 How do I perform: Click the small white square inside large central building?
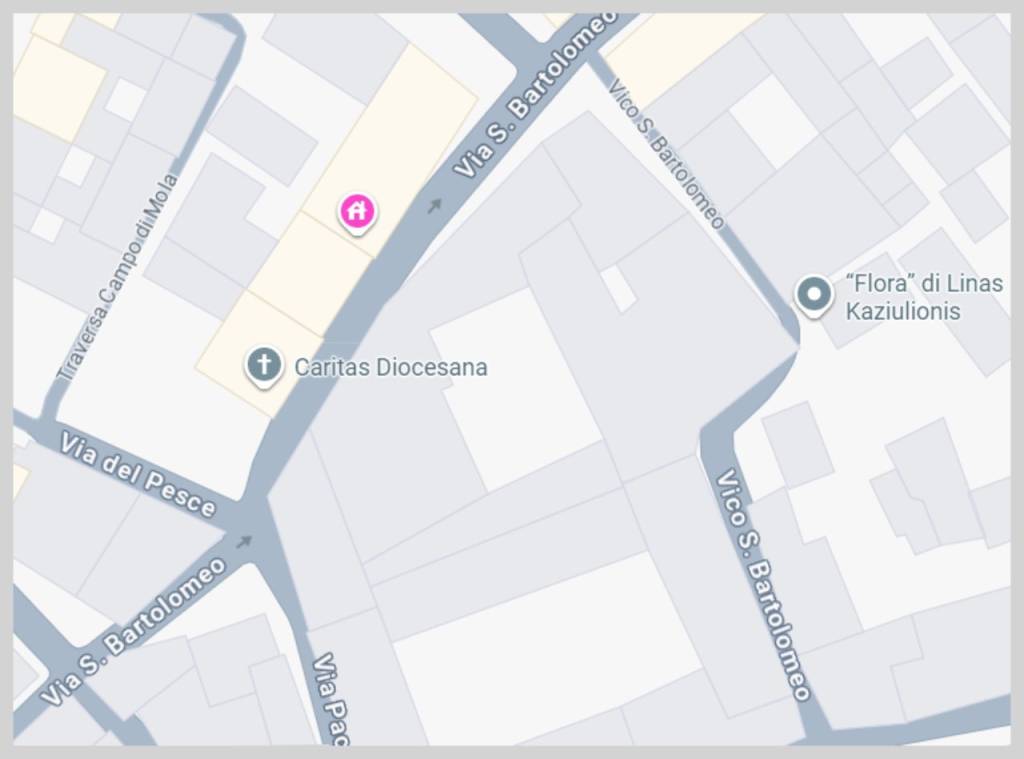tap(618, 288)
